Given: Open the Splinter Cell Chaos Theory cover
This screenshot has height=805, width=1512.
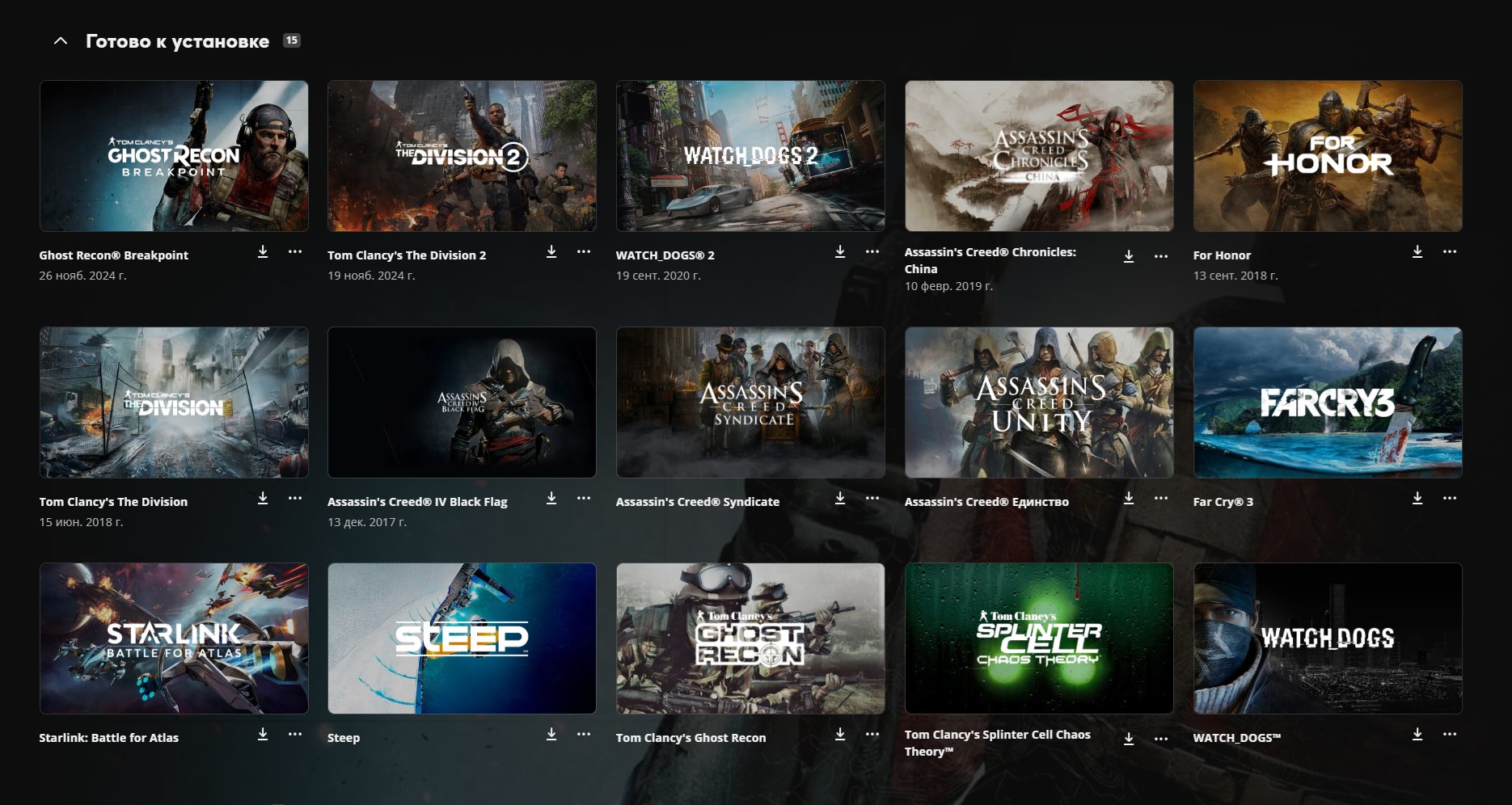Looking at the screenshot, I should 1039,639.
